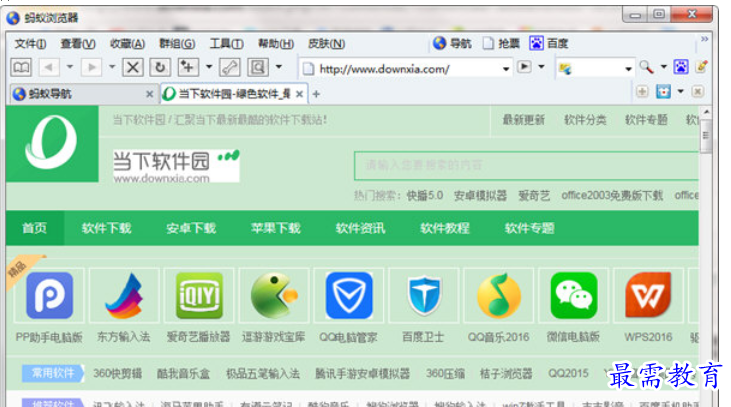Click the tab bar add-page icon
731x407 pixels.
642,91
